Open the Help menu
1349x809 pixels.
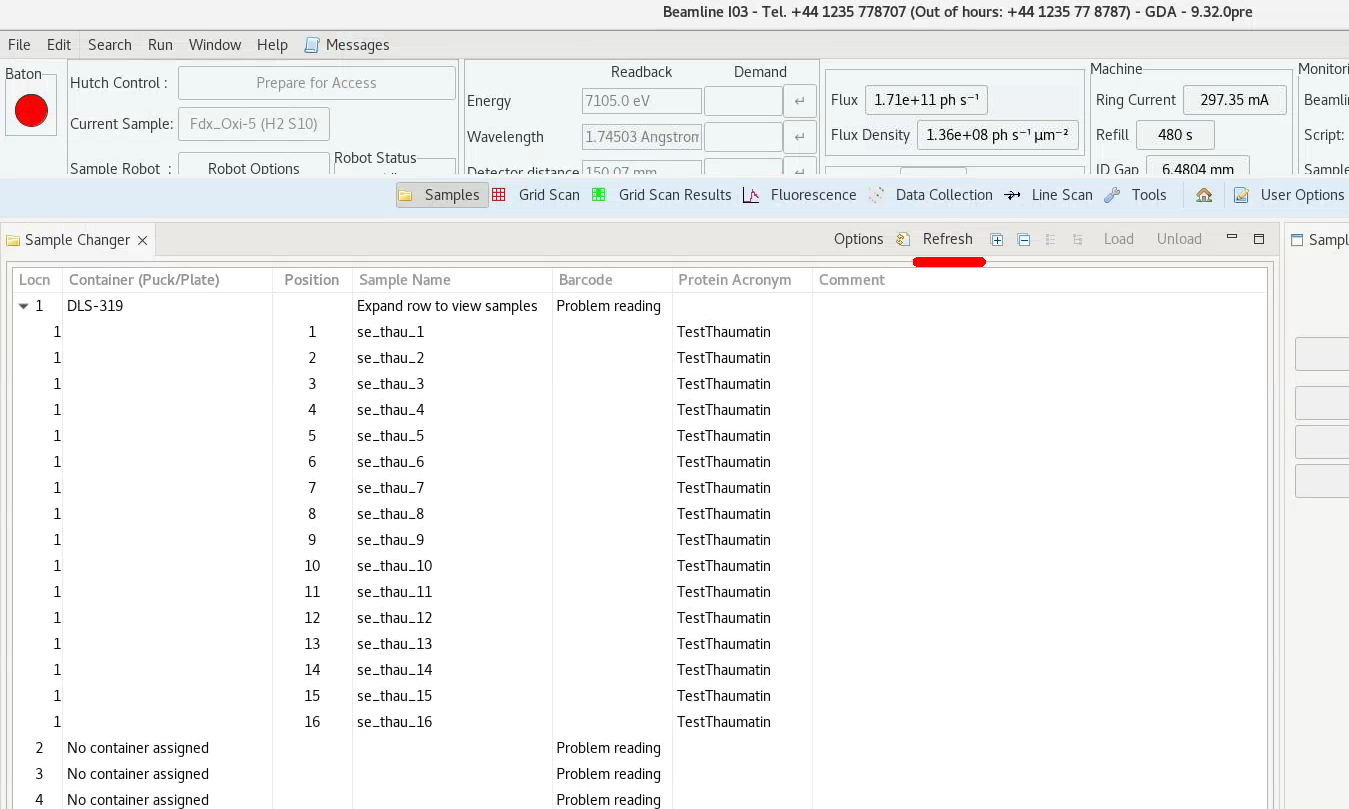(272, 45)
